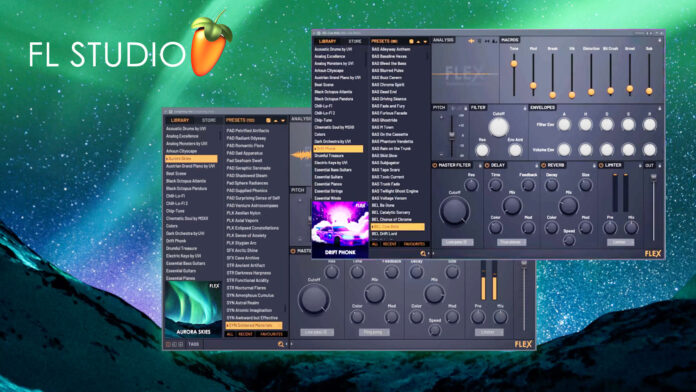Switch to Library tab in Drift Phonk window

click(328, 41)
